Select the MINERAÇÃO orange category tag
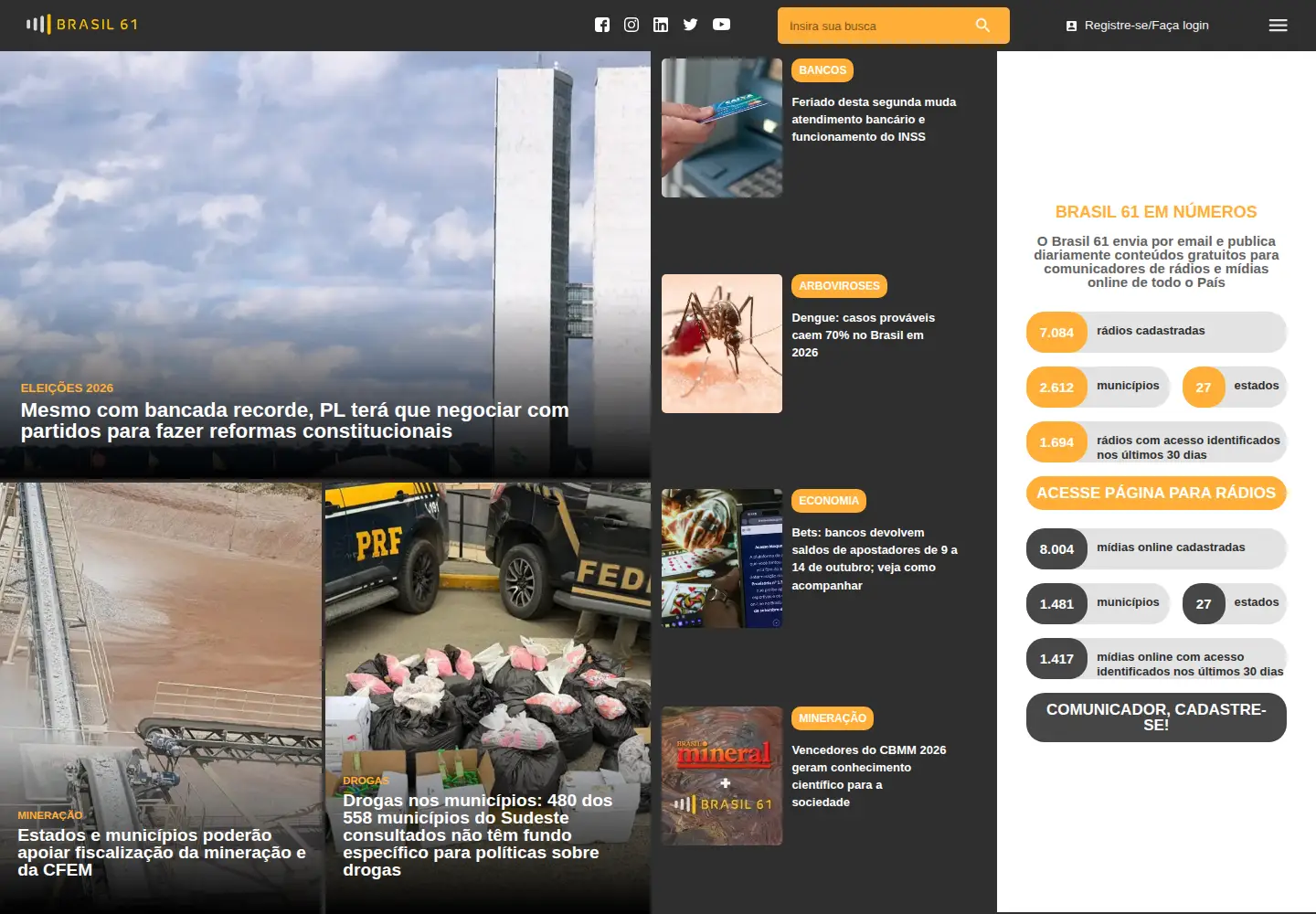The width and height of the screenshot is (1316, 914). [x=833, y=718]
